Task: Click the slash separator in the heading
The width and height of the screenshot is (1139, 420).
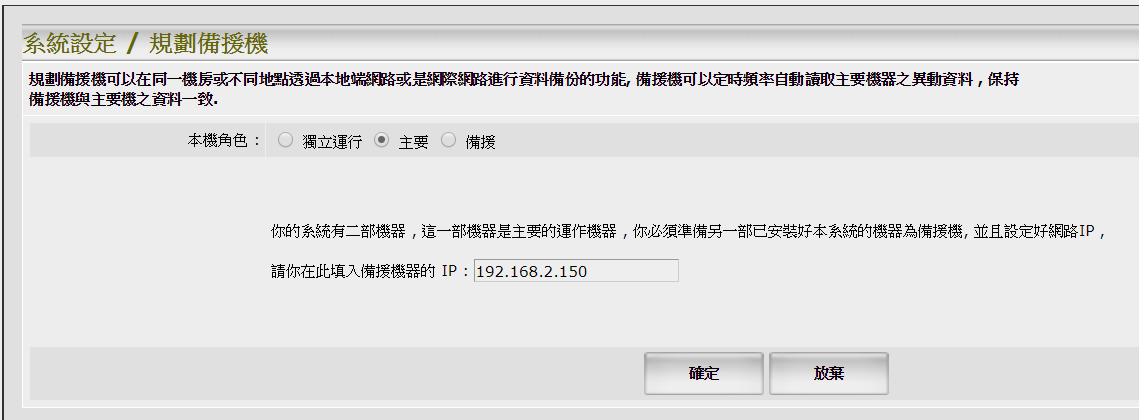Action: click(x=132, y=44)
